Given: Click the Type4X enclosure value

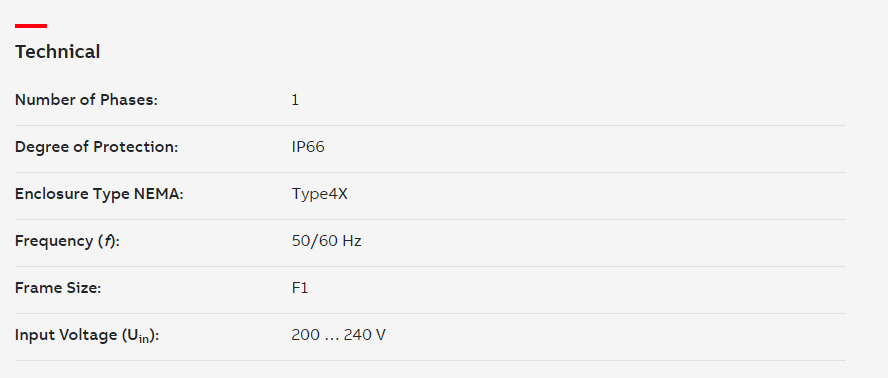Looking at the screenshot, I should 319,194.
